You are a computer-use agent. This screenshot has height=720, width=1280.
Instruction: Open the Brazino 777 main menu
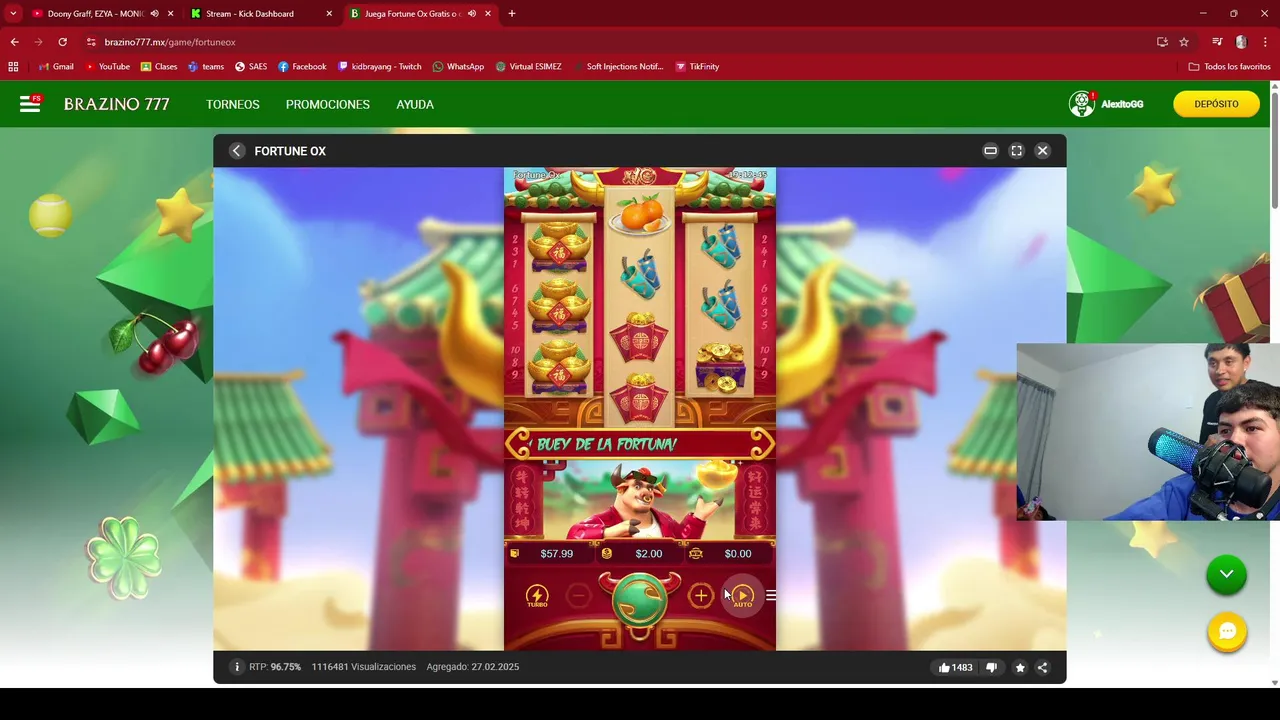30,104
